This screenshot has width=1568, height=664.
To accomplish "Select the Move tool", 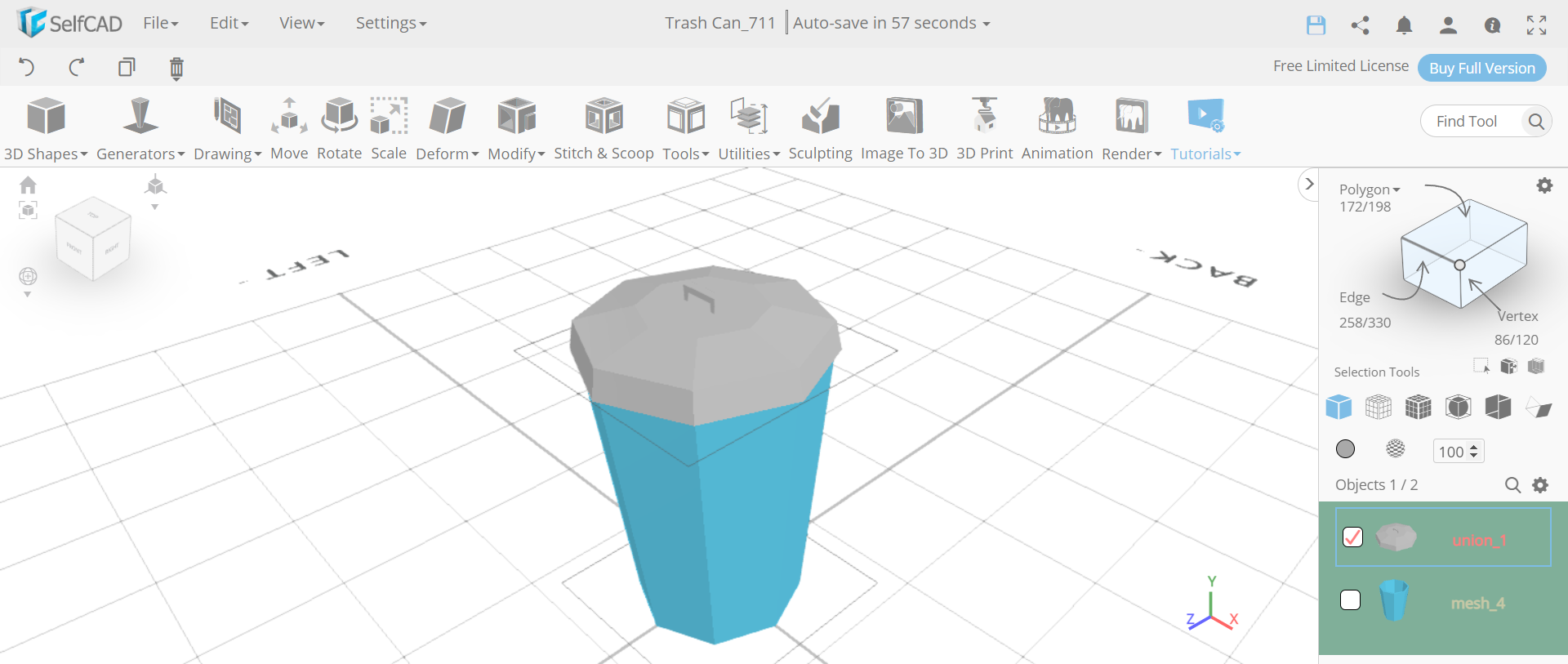I will coord(289,129).
